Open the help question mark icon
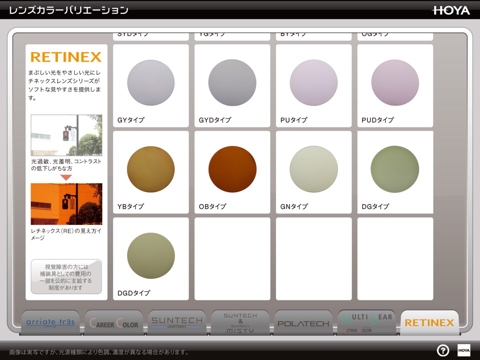Image resolution: width=480 pixels, height=360 pixels. coord(443,350)
